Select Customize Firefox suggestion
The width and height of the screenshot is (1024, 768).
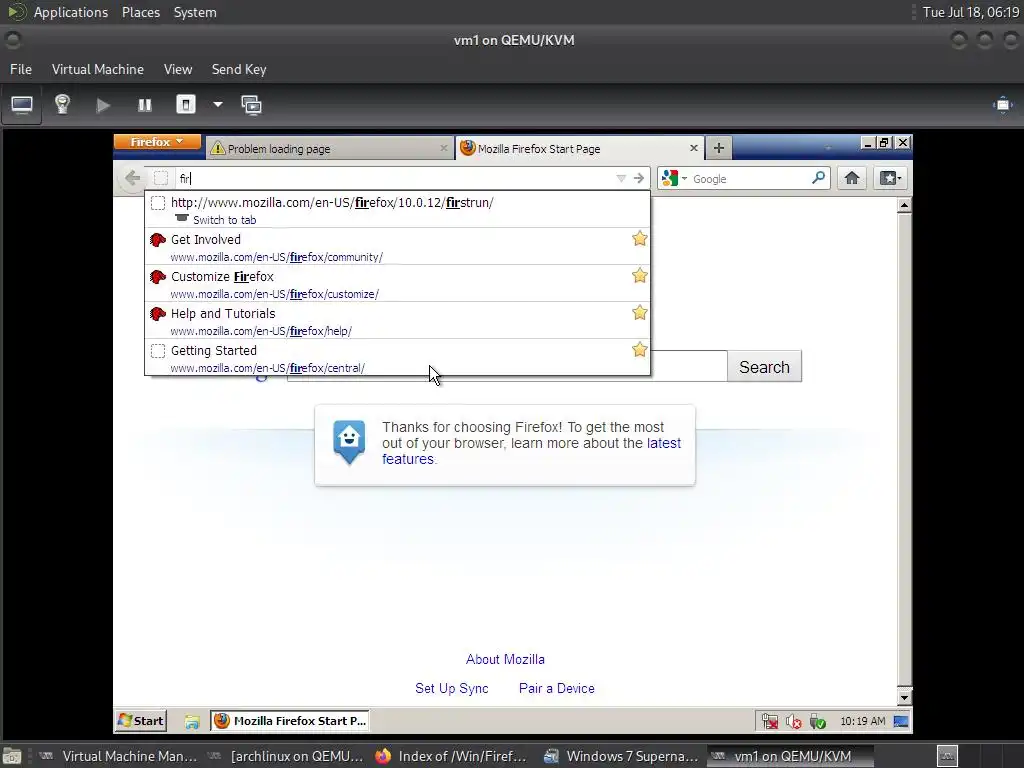[x=397, y=284]
